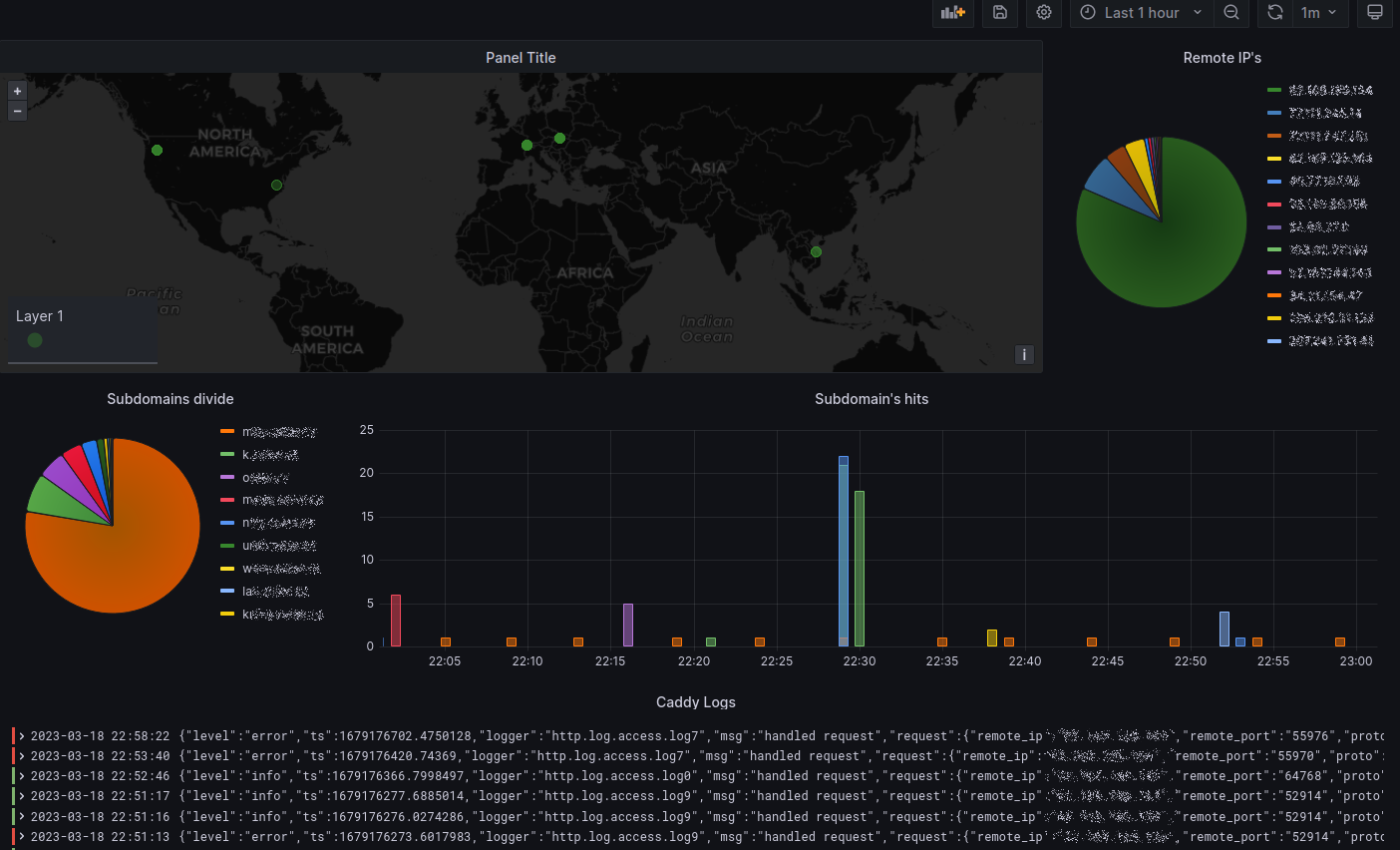Click the 'Layer 1' legend label on map
The width and height of the screenshot is (1400, 850).
pos(40,316)
